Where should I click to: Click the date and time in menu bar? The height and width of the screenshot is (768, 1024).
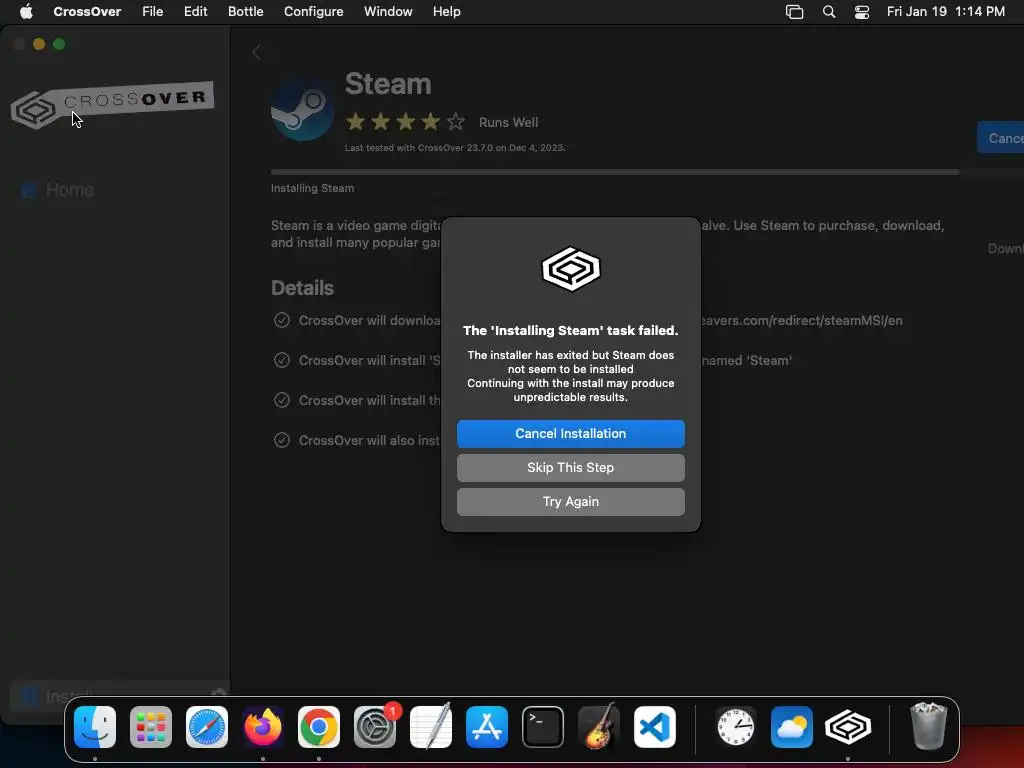click(x=946, y=11)
